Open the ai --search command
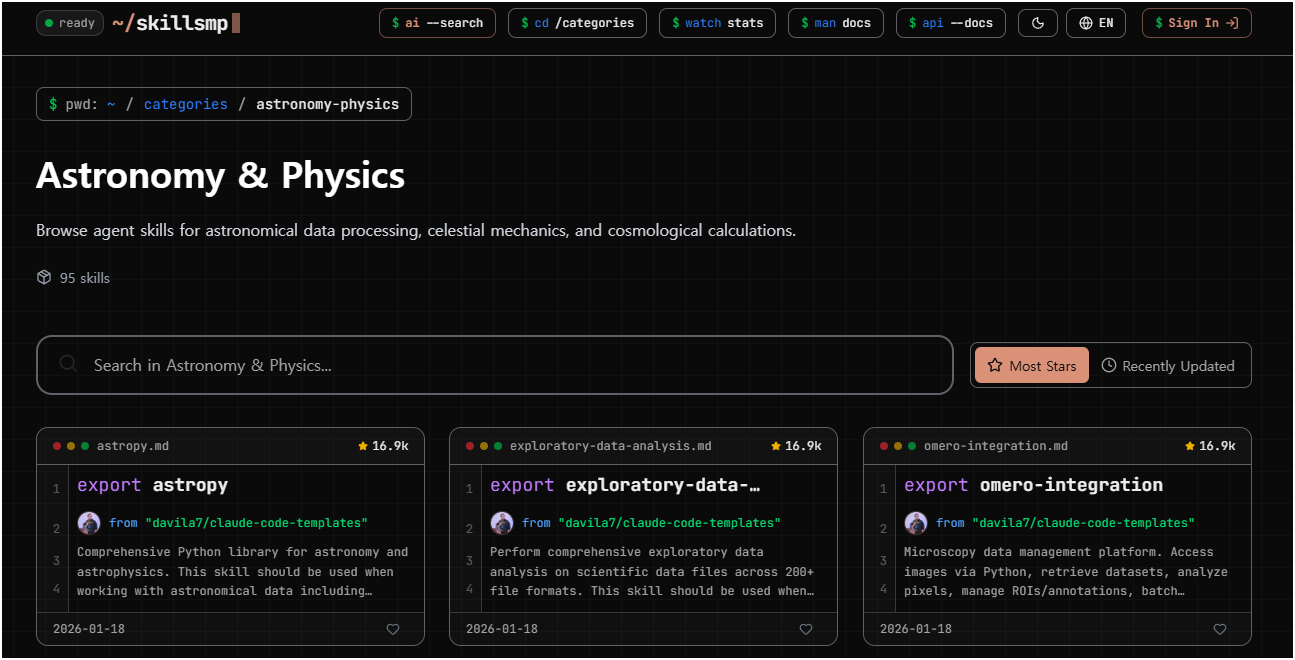The height and width of the screenshot is (660, 1295). coord(437,23)
